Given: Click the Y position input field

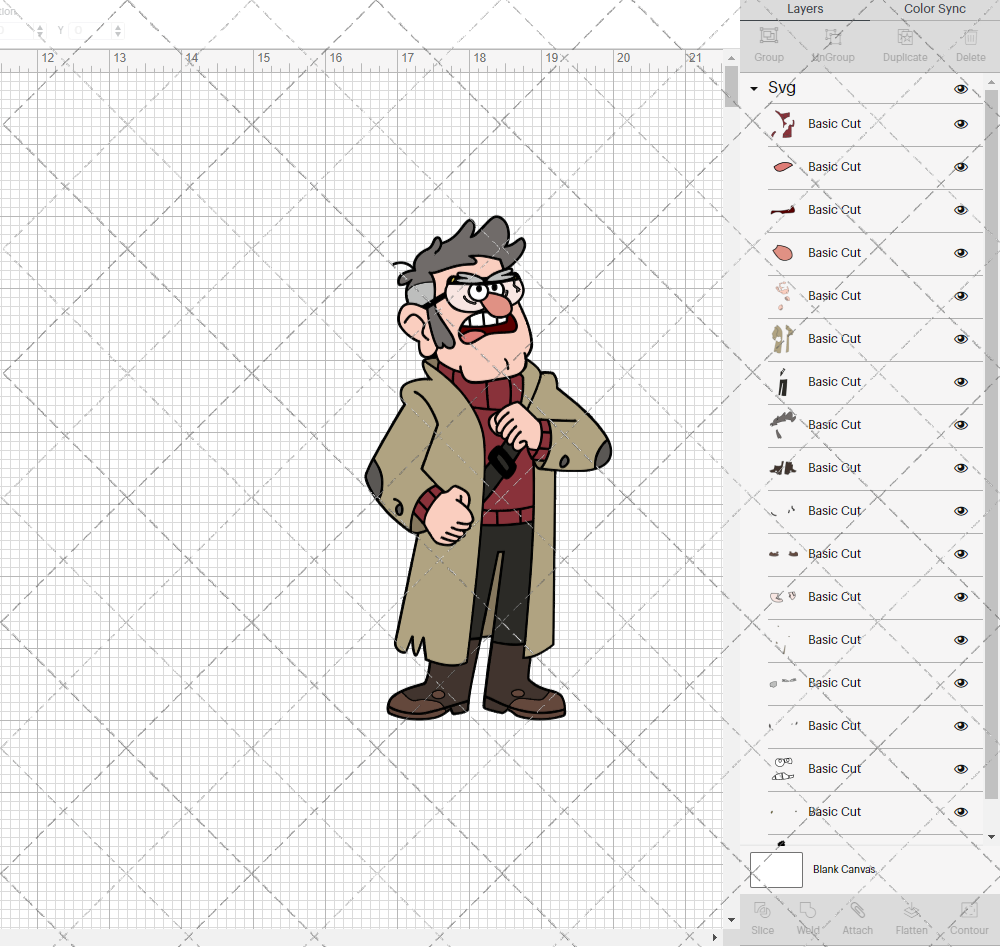Looking at the screenshot, I should pos(89,30).
